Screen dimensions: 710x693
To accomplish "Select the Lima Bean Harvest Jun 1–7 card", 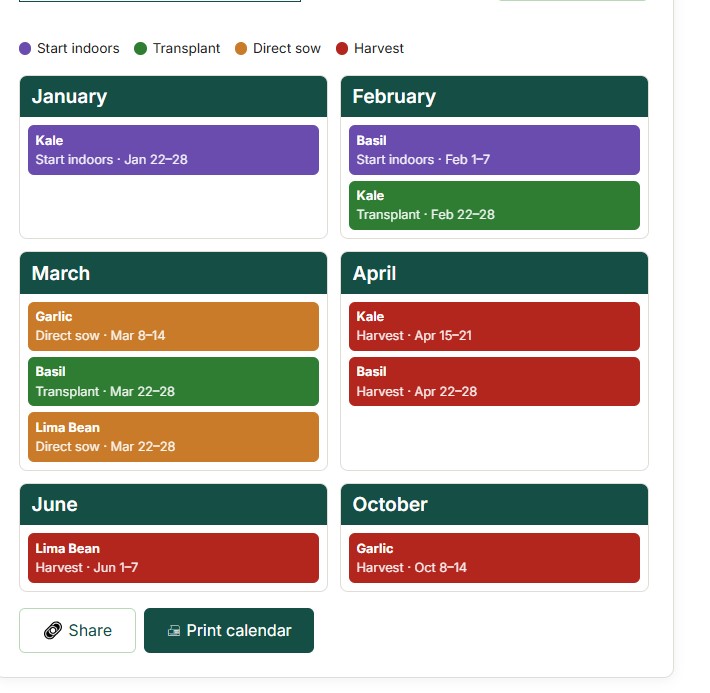I will pos(173,558).
